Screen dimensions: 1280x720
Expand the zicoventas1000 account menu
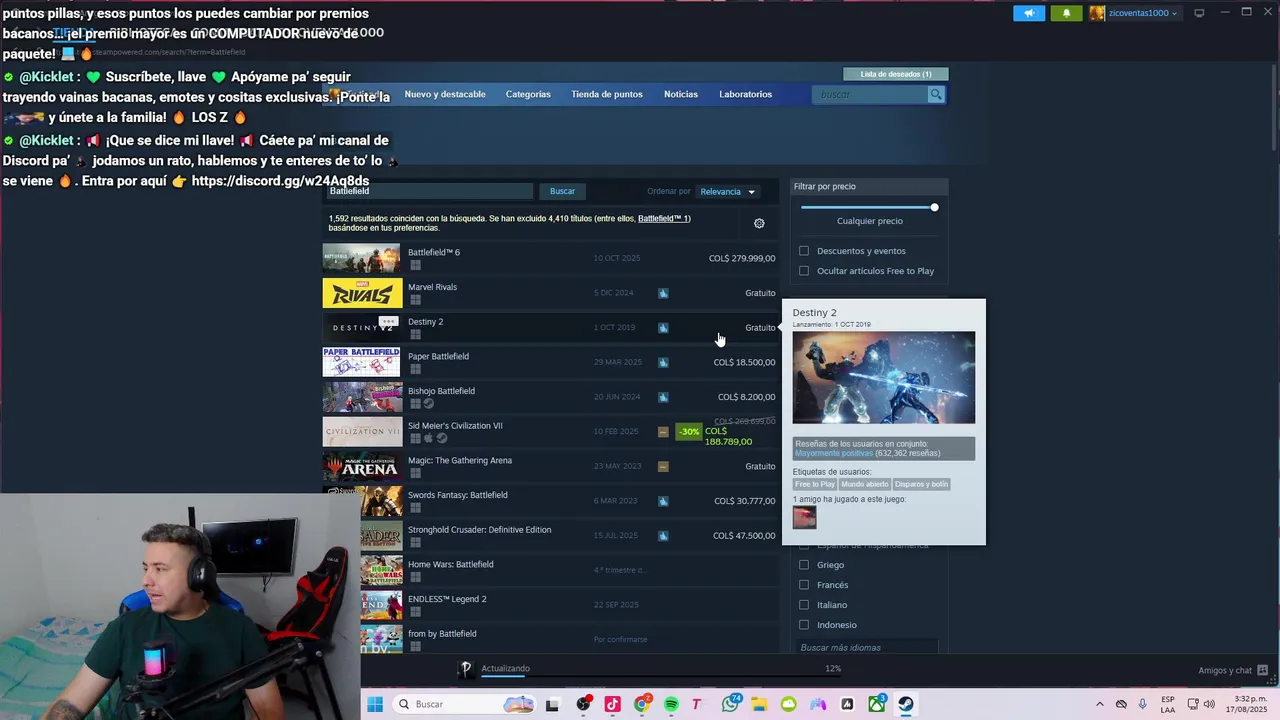(x=1134, y=13)
